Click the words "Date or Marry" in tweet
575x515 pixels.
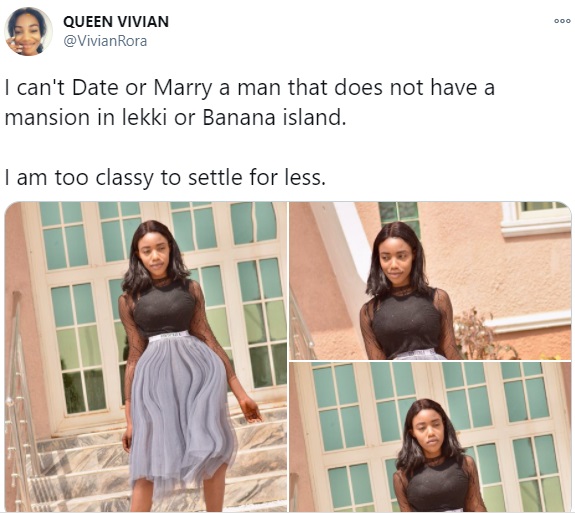(142, 88)
